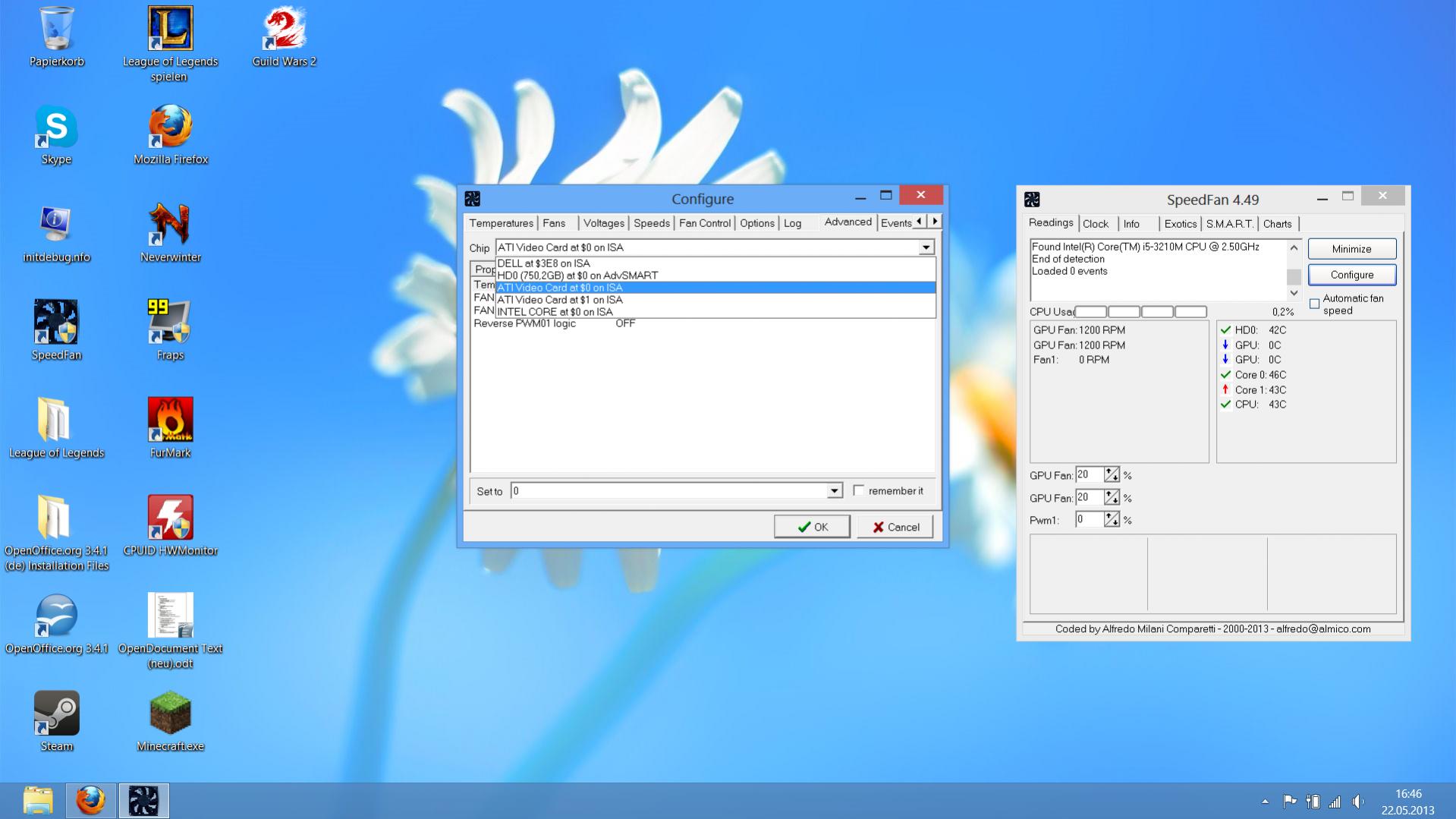Switch to the Voltages tab

(x=604, y=223)
